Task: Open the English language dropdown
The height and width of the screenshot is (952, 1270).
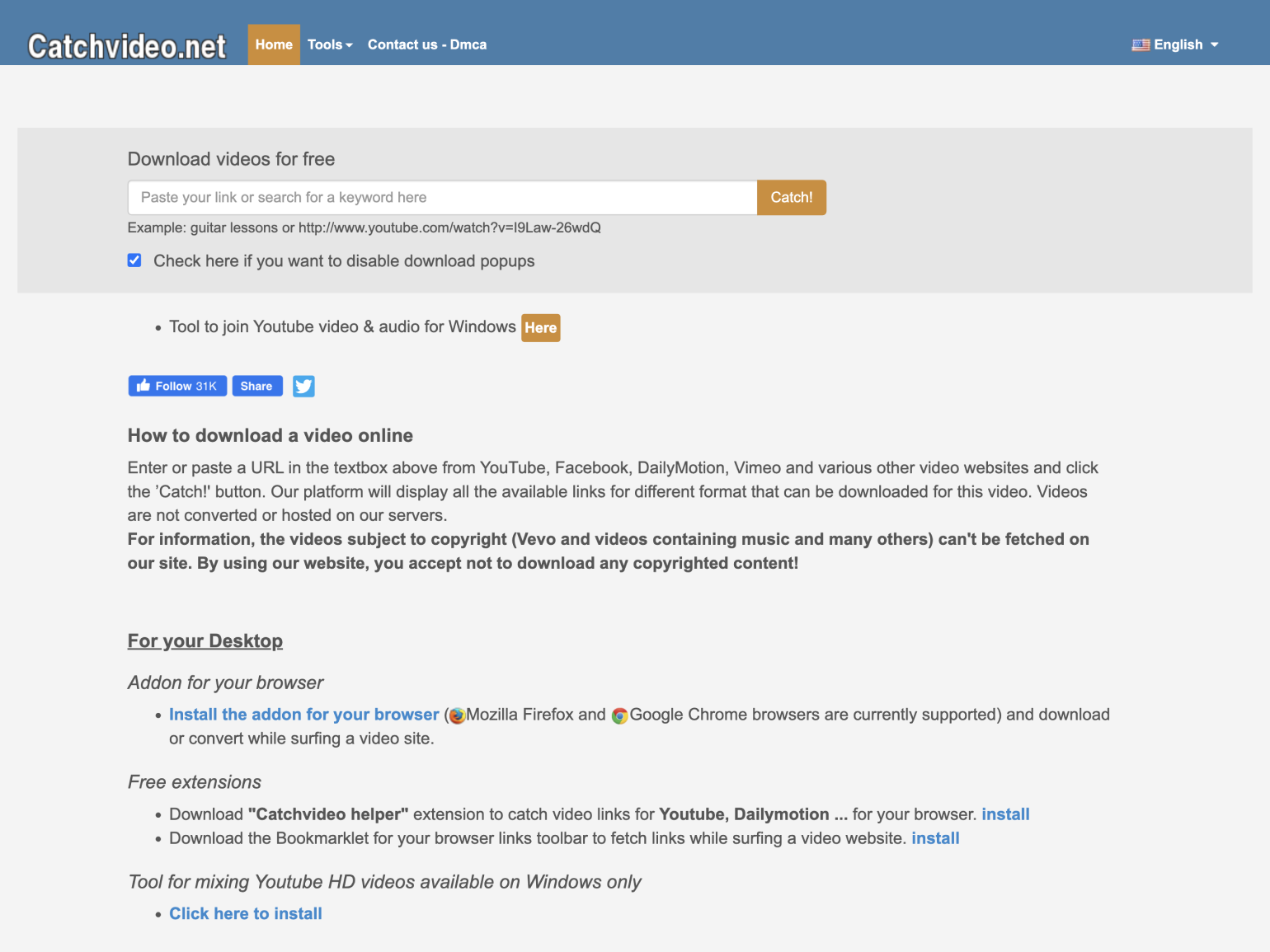Action: point(1175,45)
